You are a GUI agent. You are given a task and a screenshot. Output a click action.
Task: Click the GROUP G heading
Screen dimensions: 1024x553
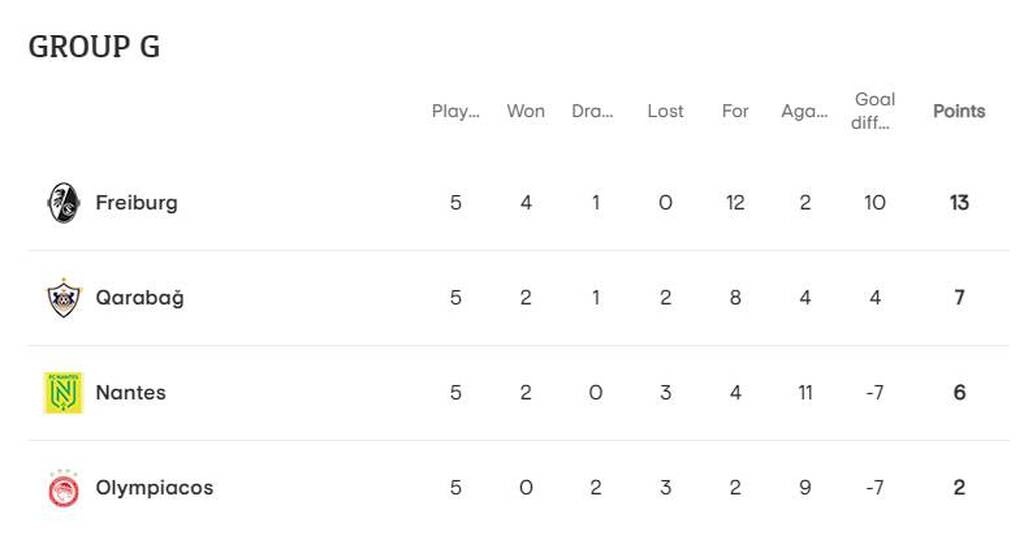click(x=94, y=47)
